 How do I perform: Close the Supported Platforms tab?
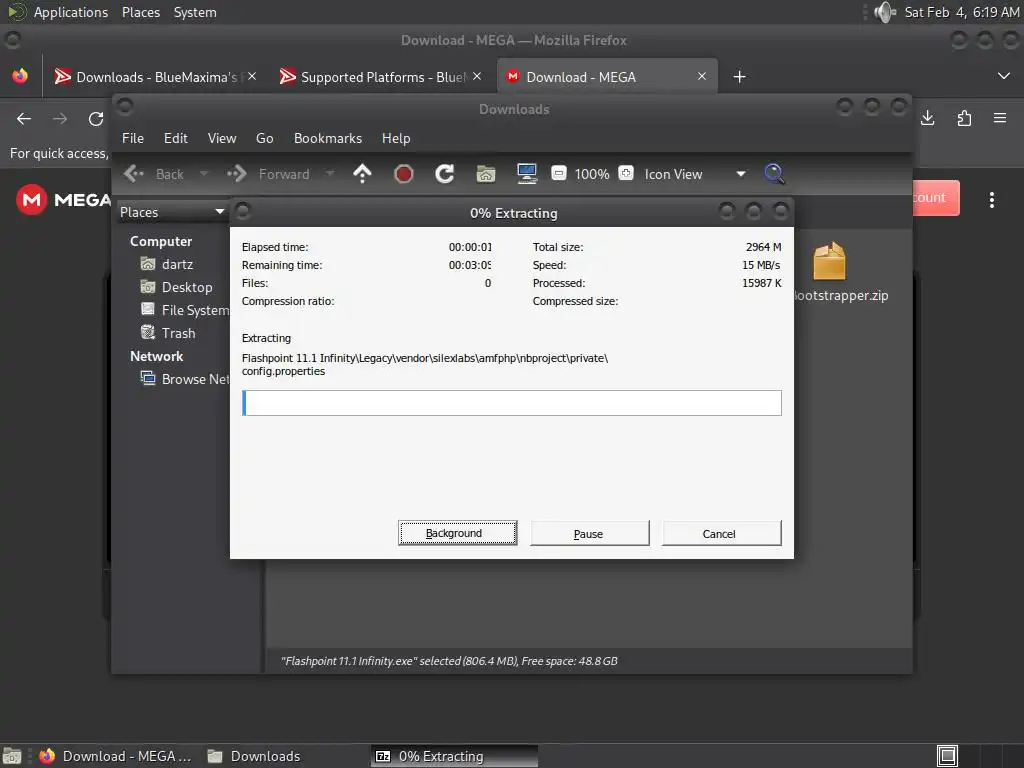[477, 76]
